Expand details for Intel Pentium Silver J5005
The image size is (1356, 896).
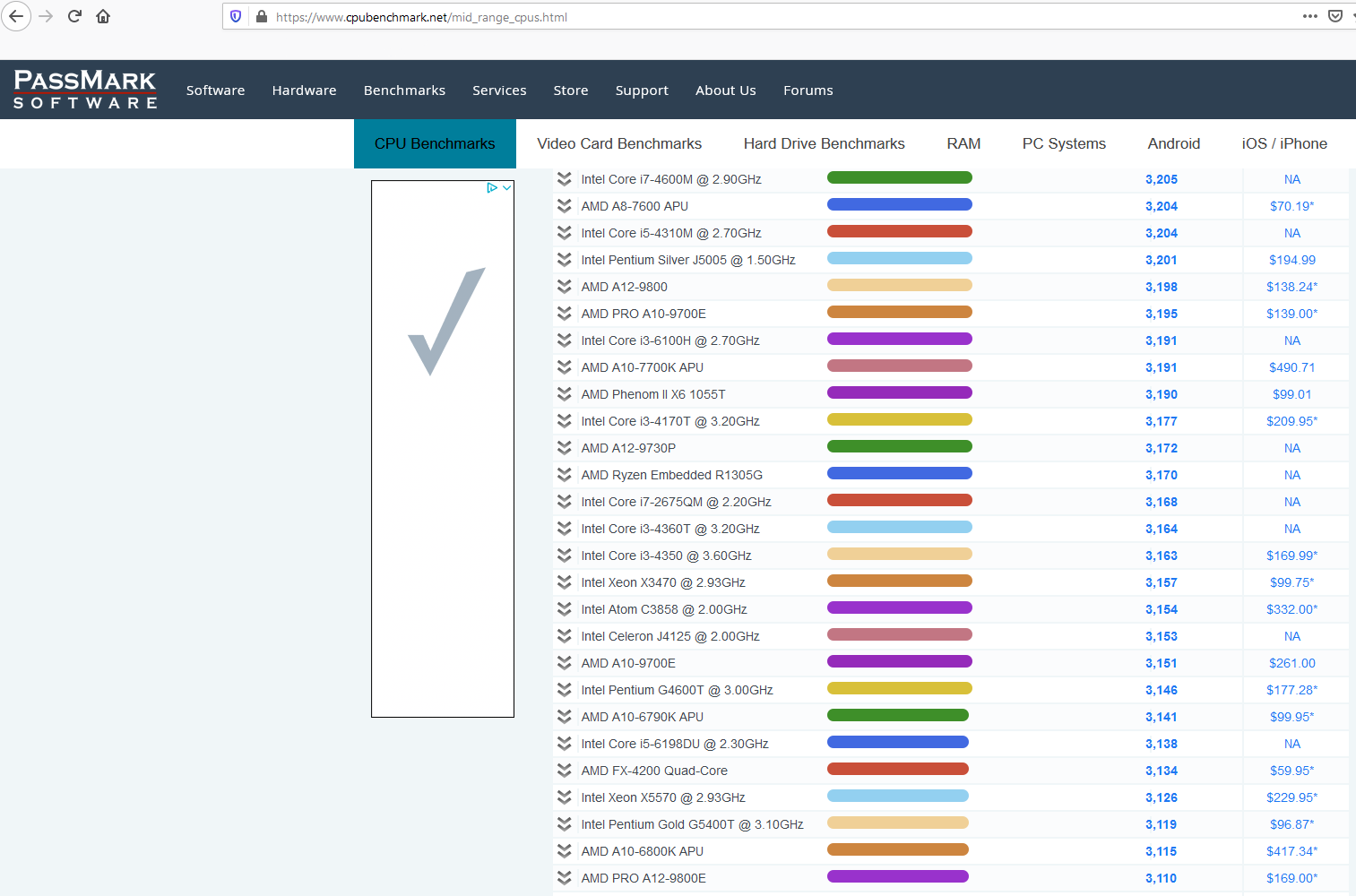[564, 260]
